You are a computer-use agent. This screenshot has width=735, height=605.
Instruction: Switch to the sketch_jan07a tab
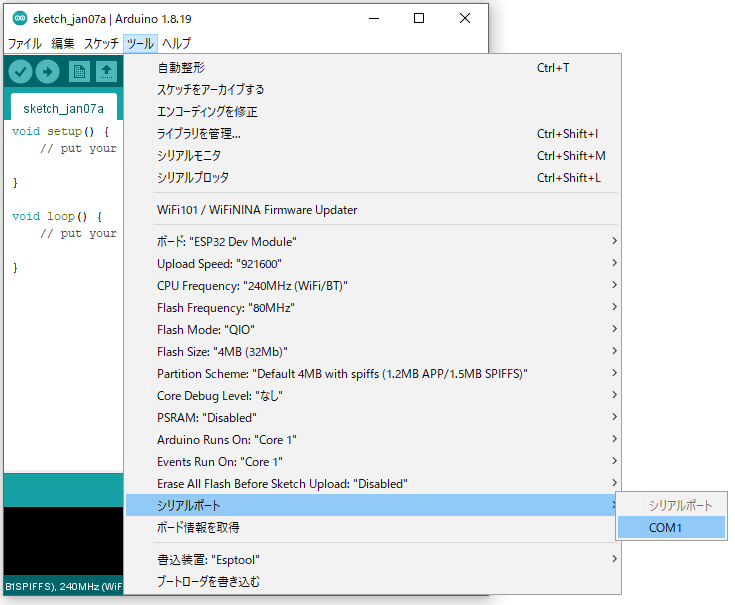64,109
